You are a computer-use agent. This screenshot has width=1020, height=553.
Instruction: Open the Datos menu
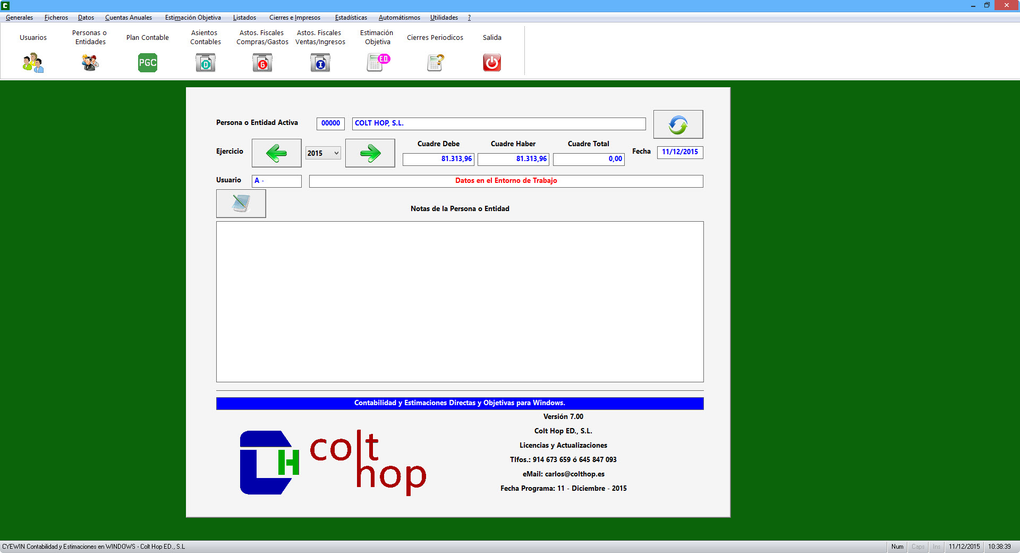[86, 18]
